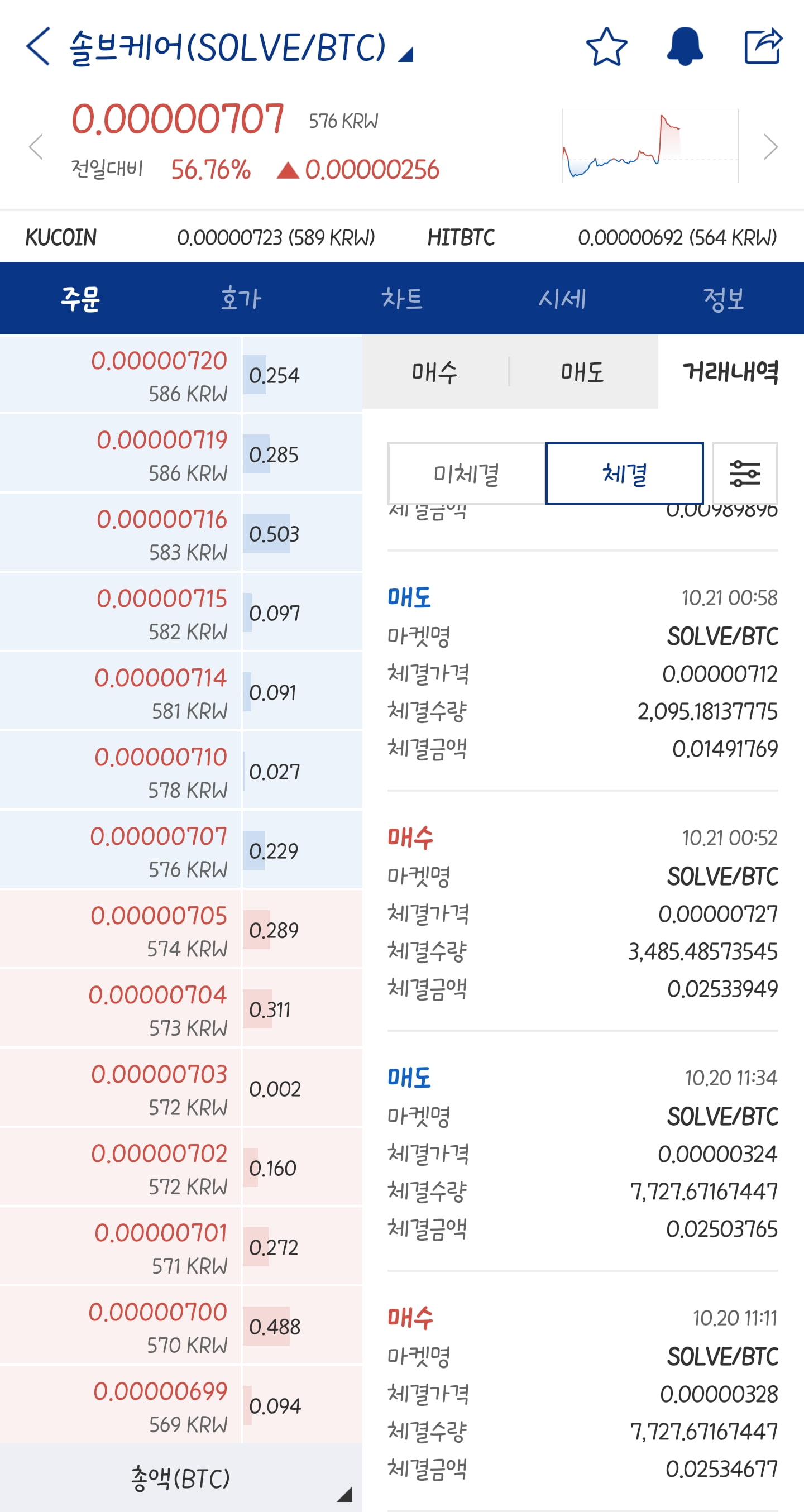Select price 0.00000707 in order book
The height and width of the screenshot is (1512, 804).
click(120, 850)
